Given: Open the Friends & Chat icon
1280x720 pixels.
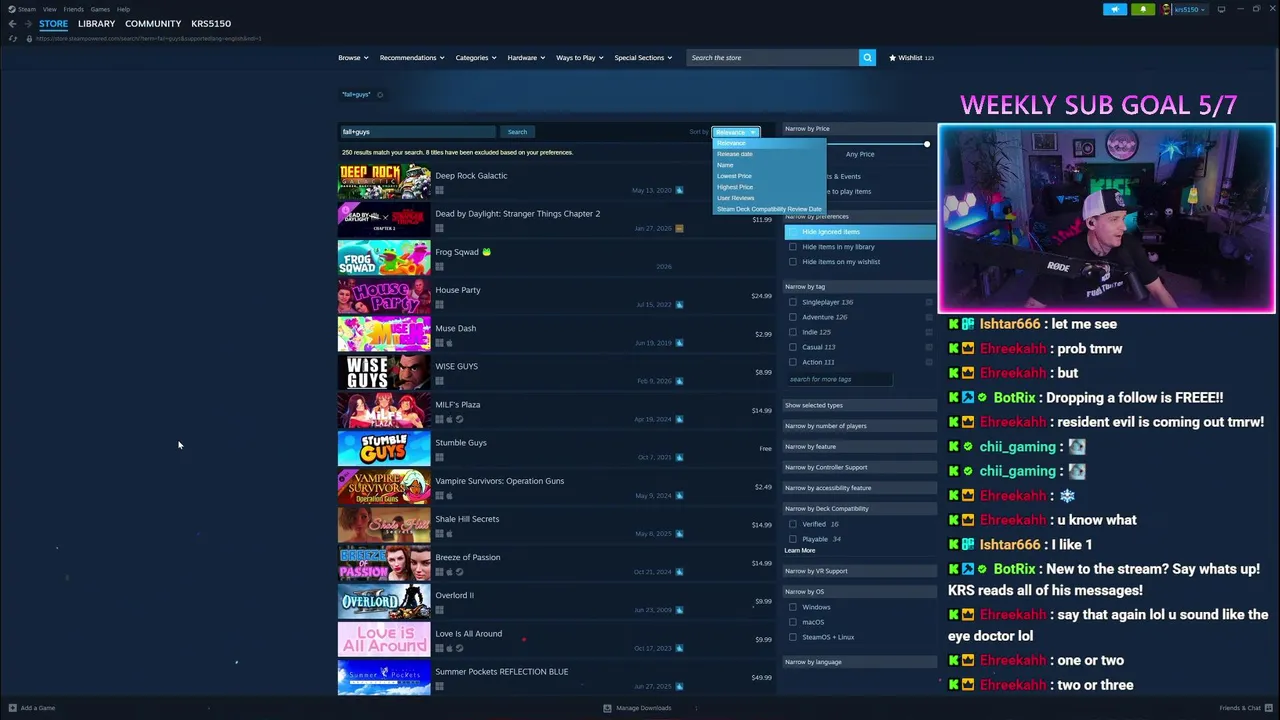Looking at the screenshot, I should coord(1268,708).
